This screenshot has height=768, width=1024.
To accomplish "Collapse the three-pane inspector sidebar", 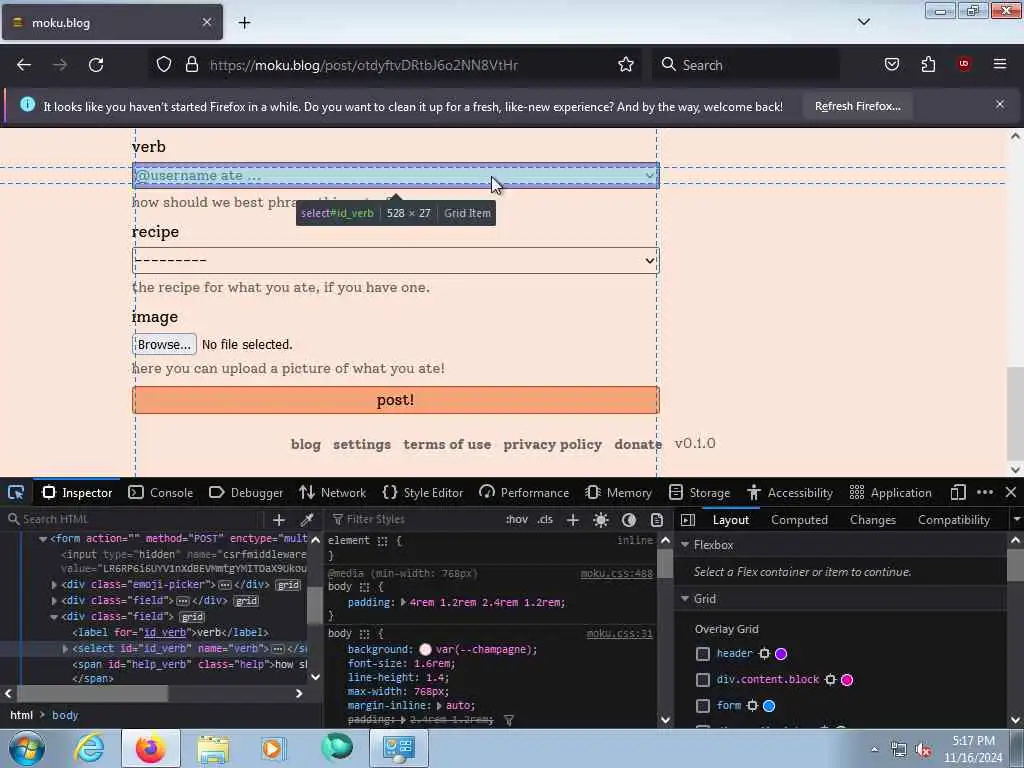I will coord(688,520).
